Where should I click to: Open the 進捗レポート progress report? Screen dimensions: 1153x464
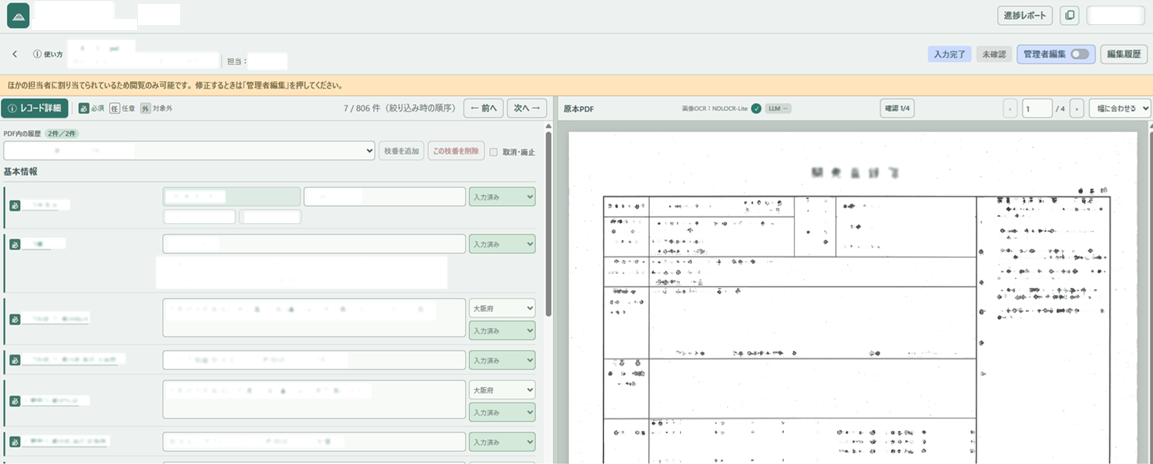pyautogui.click(x=1025, y=15)
